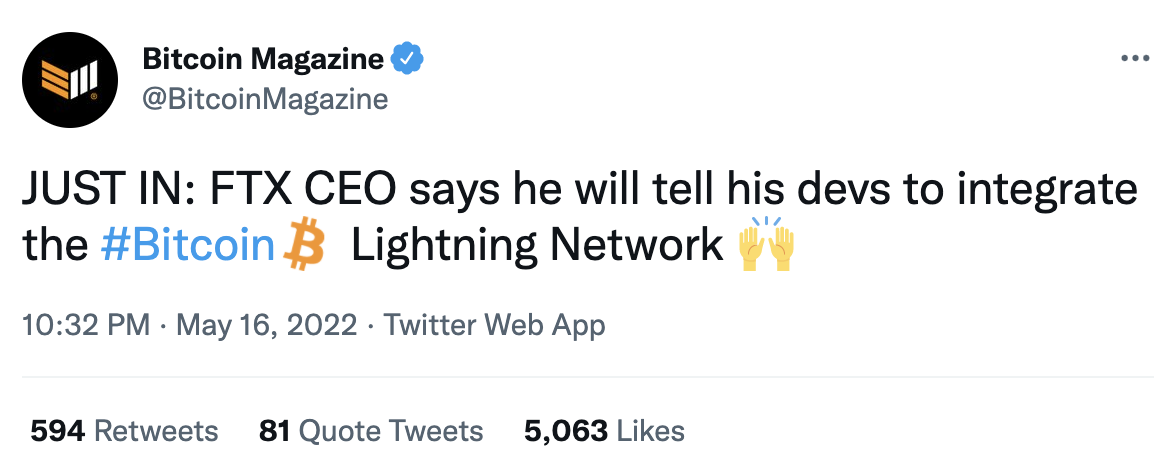Click the raised hands emoji

(x=765, y=245)
